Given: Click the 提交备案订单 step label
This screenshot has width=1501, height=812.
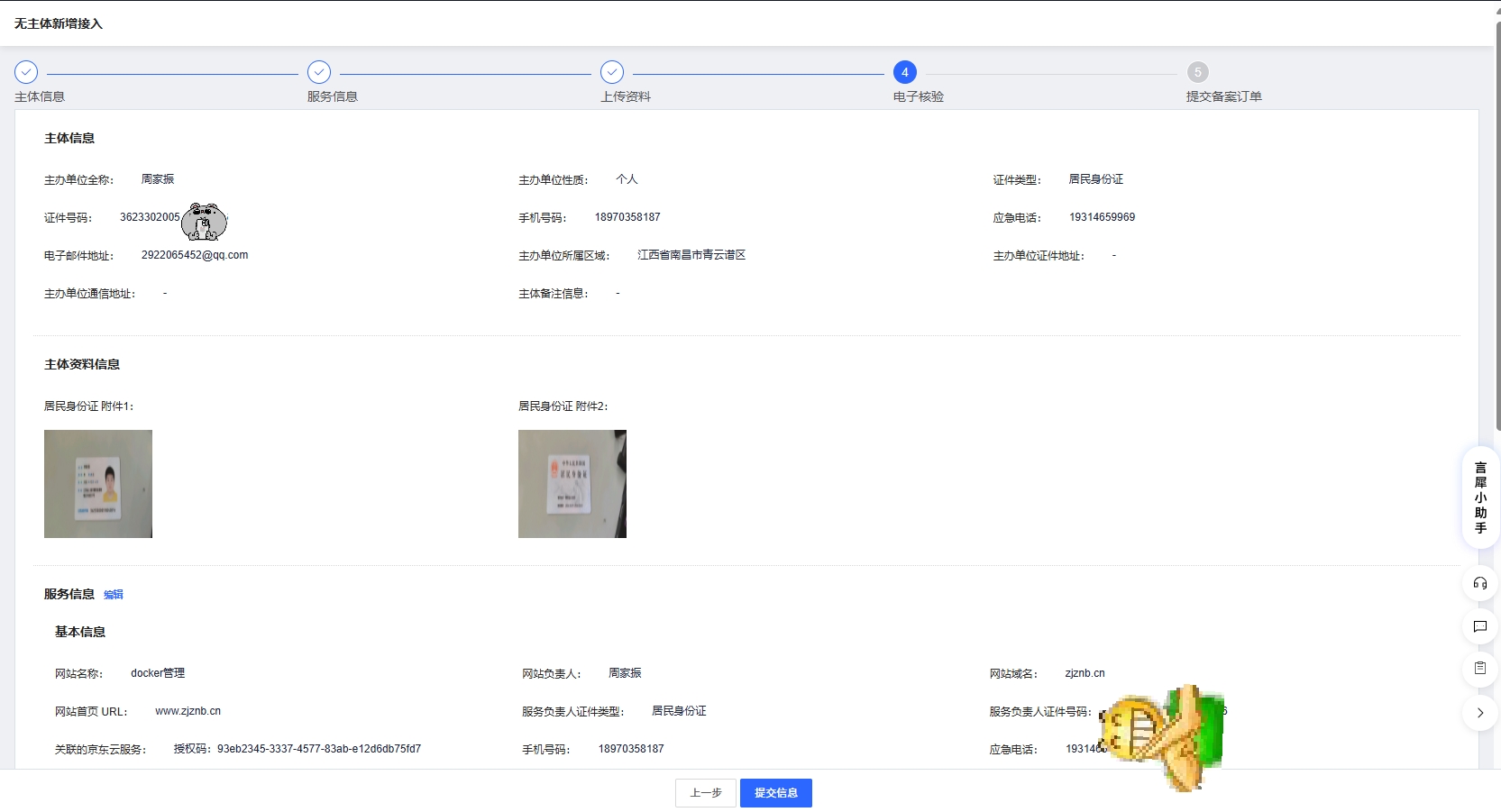Looking at the screenshot, I should [x=1223, y=96].
